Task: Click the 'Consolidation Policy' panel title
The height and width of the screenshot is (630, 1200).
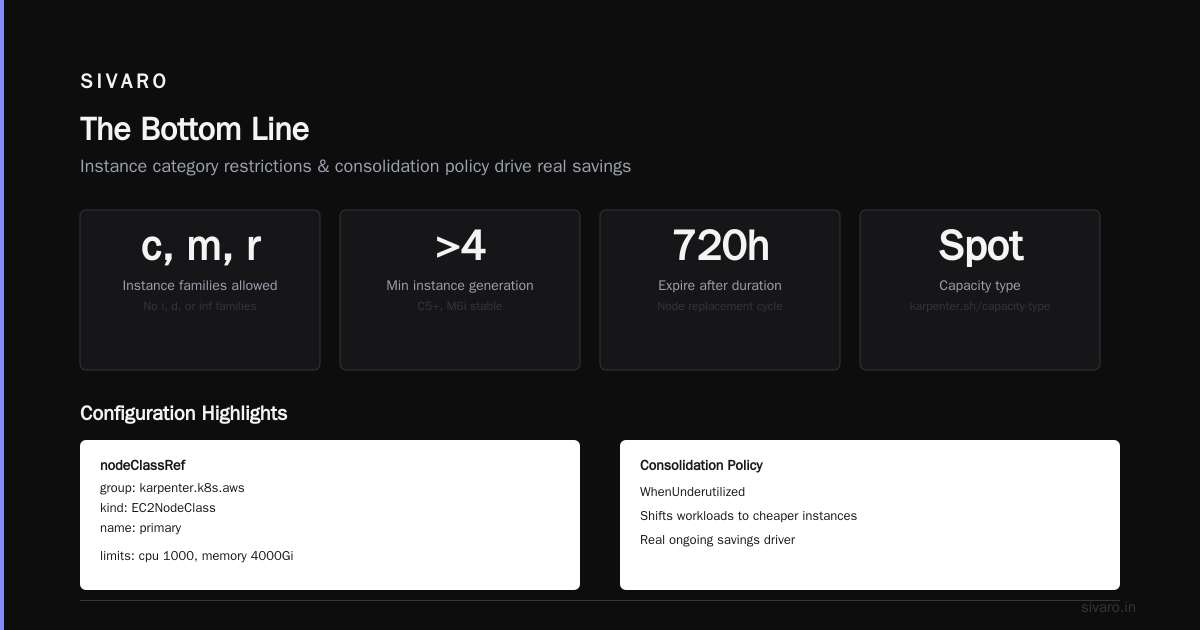Action: click(701, 465)
